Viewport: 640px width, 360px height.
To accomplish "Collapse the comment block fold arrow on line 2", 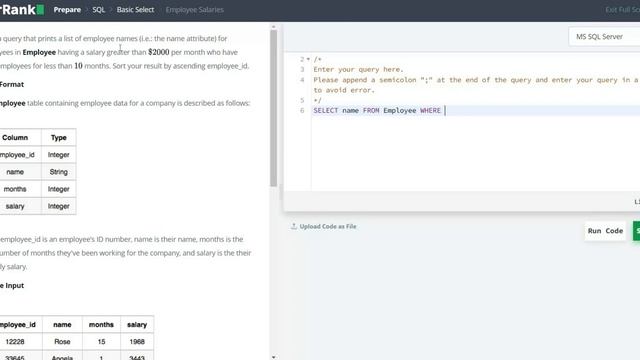I will (x=308, y=59).
